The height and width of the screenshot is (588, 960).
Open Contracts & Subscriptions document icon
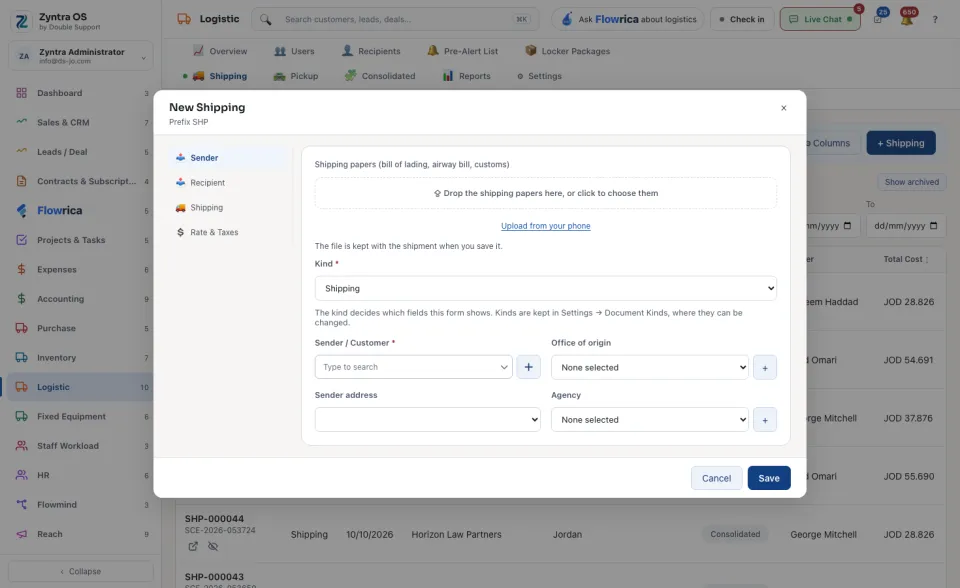click(21, 181)
